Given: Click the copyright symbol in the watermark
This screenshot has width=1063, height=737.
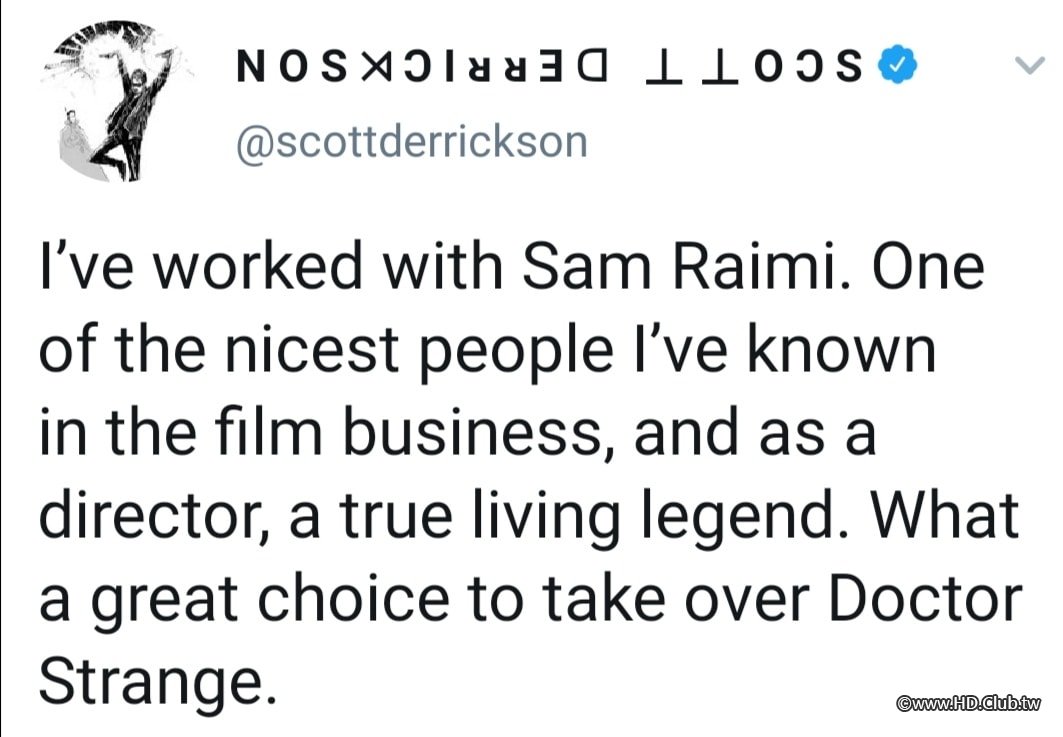Looking at the screenshot, I should pos(905,704).
